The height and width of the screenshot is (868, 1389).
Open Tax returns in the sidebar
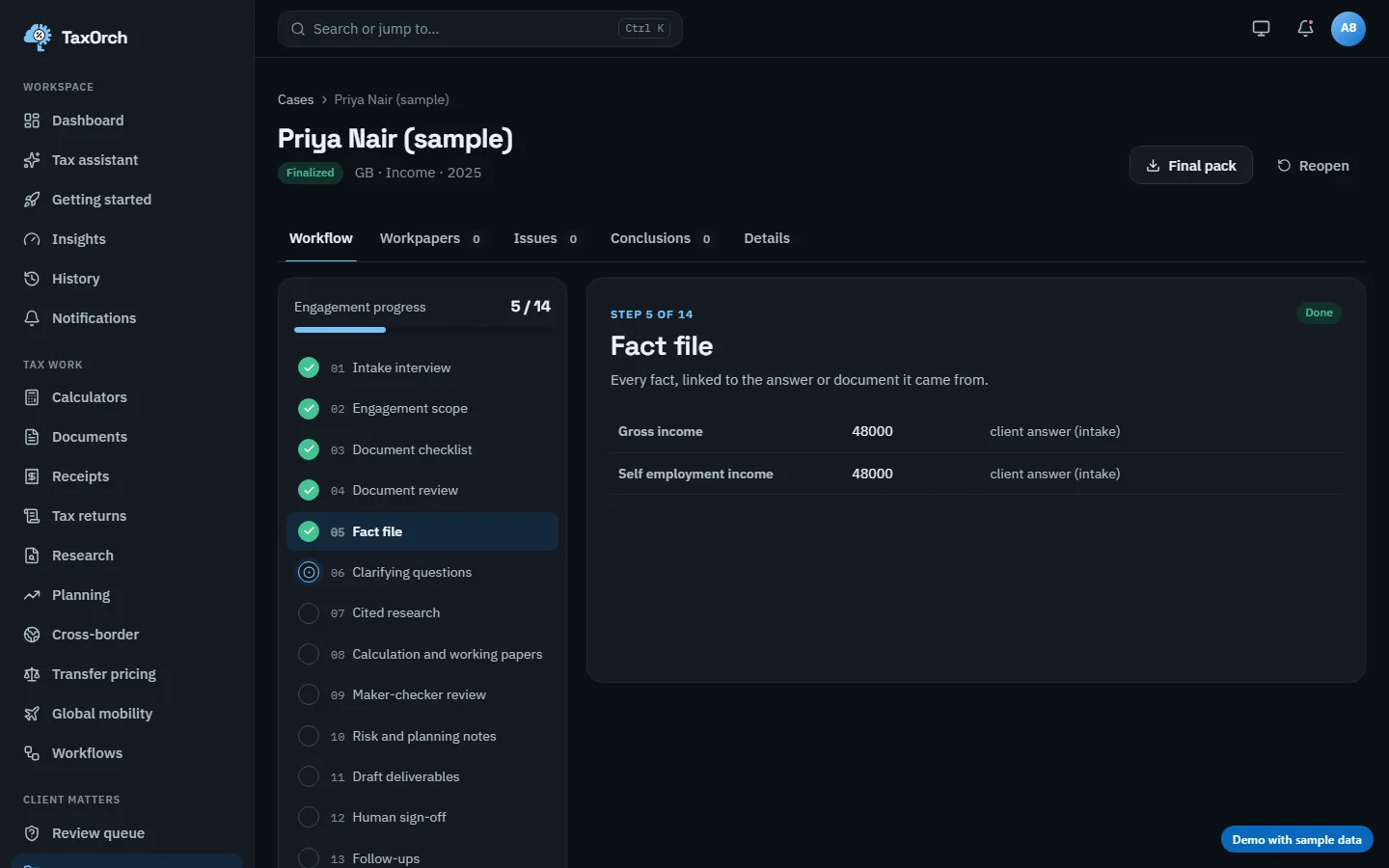[126, 516]
